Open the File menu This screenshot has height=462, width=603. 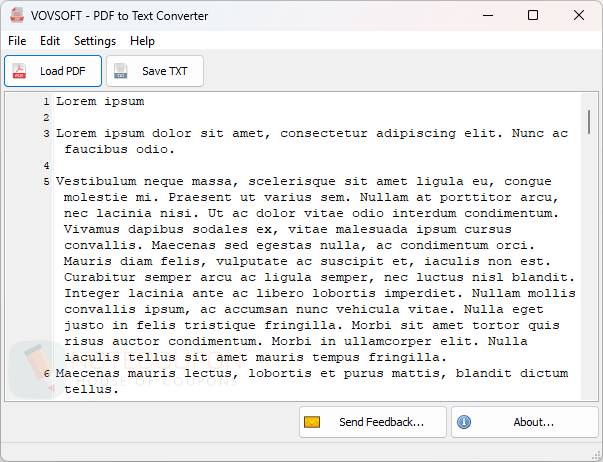click(x=17, y=41)
